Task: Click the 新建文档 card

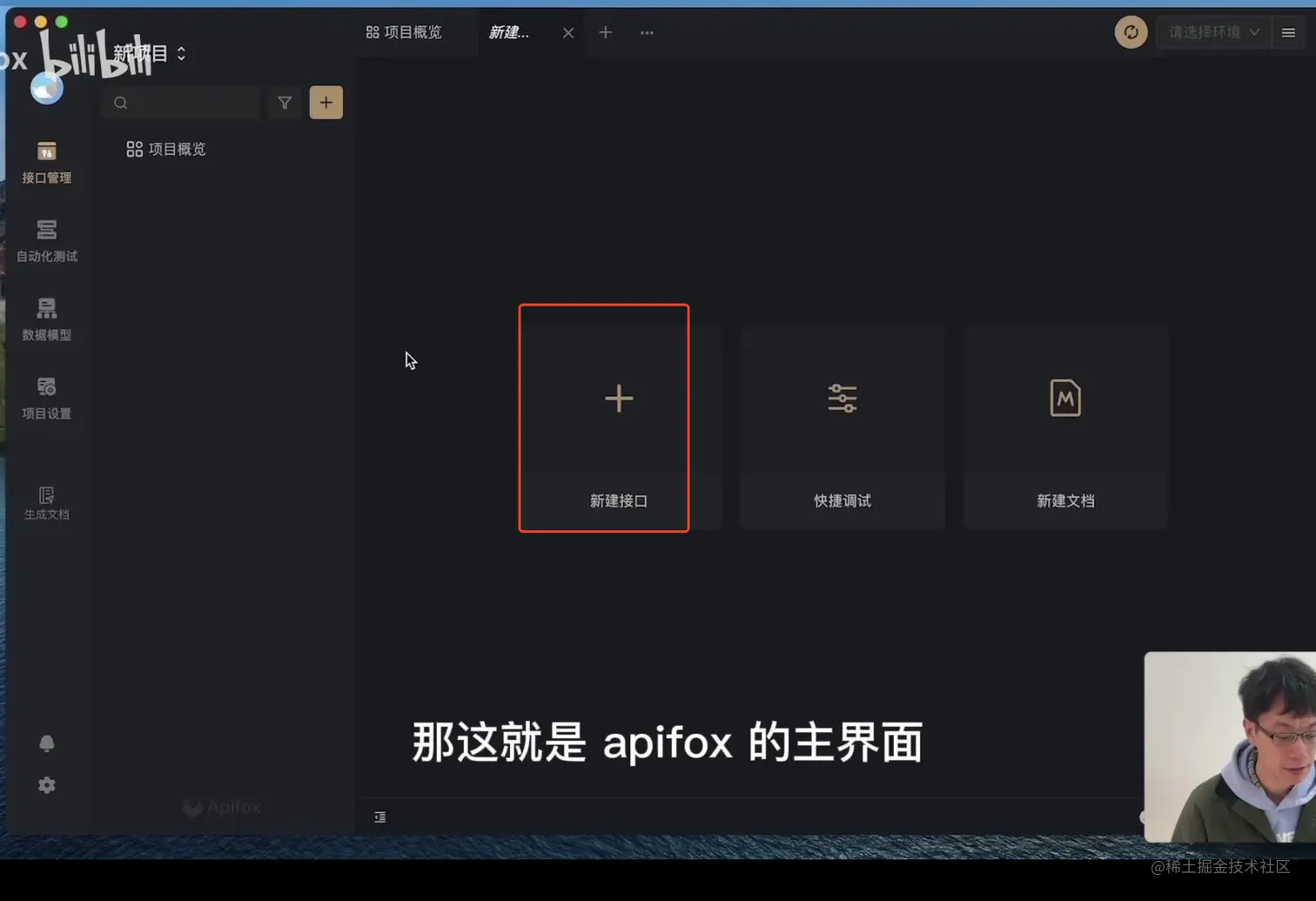Action: click(x=1065, y=427)
